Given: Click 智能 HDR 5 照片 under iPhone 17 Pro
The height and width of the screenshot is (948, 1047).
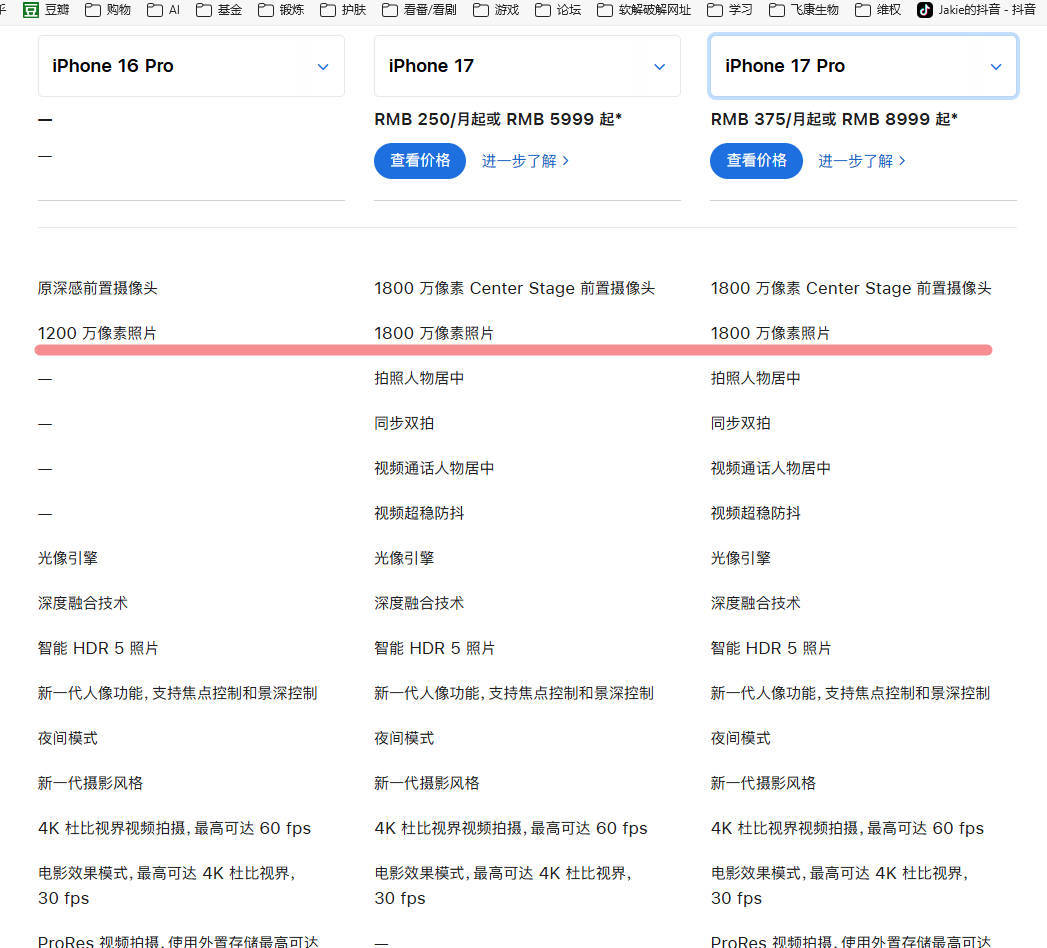Looking at the screenshot, I should click(x=771, y=648).
